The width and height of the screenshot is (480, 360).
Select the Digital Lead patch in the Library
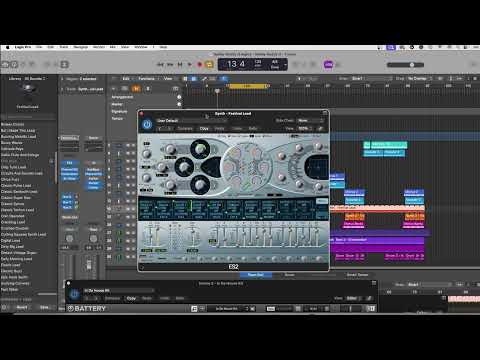(11, 241)
